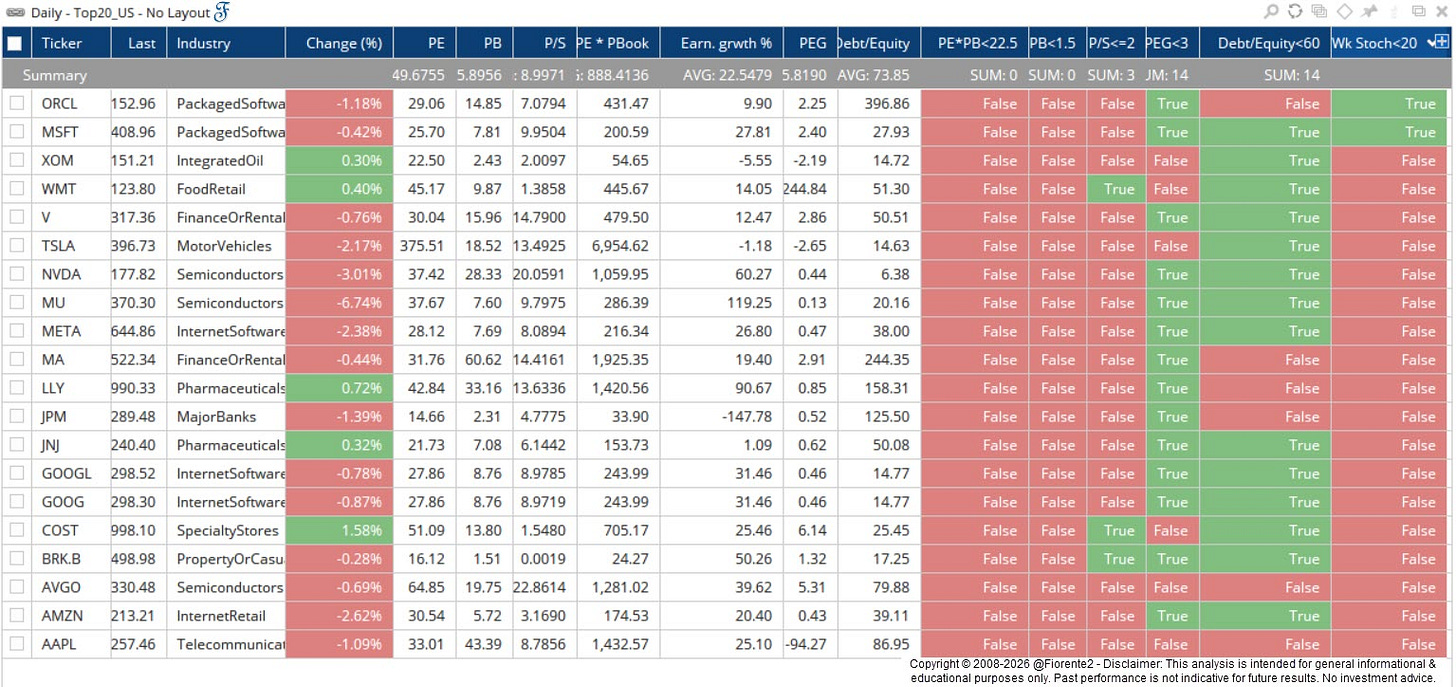Check the ORCL row checkbox
1456x687 pixels.
17,103
